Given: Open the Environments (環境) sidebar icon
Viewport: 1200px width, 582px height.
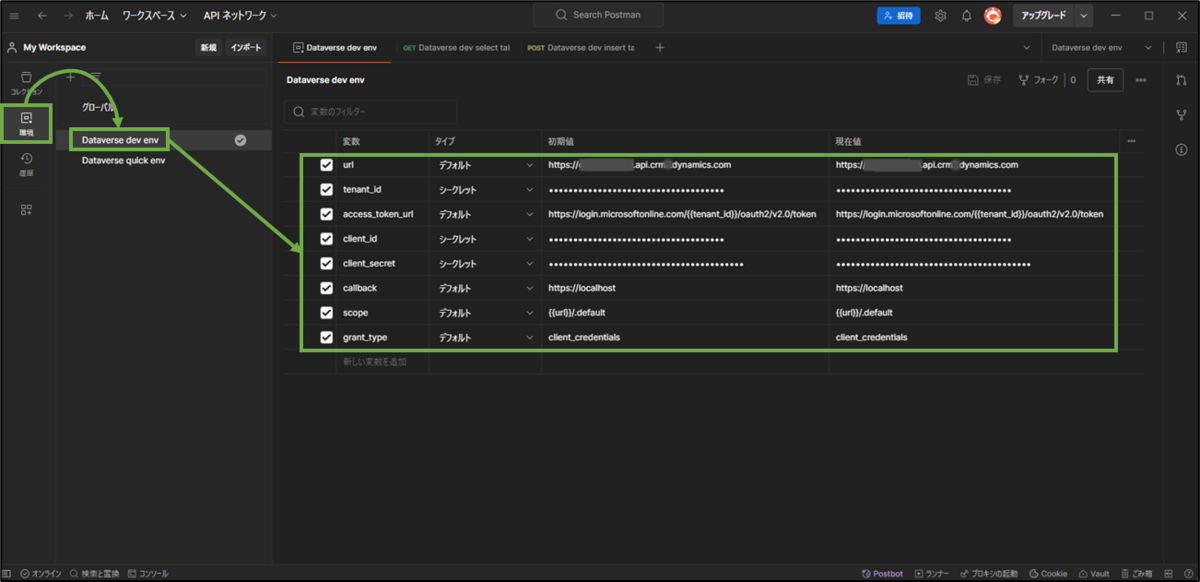Looking at the screenshot, I should click(x=26, y=123).
